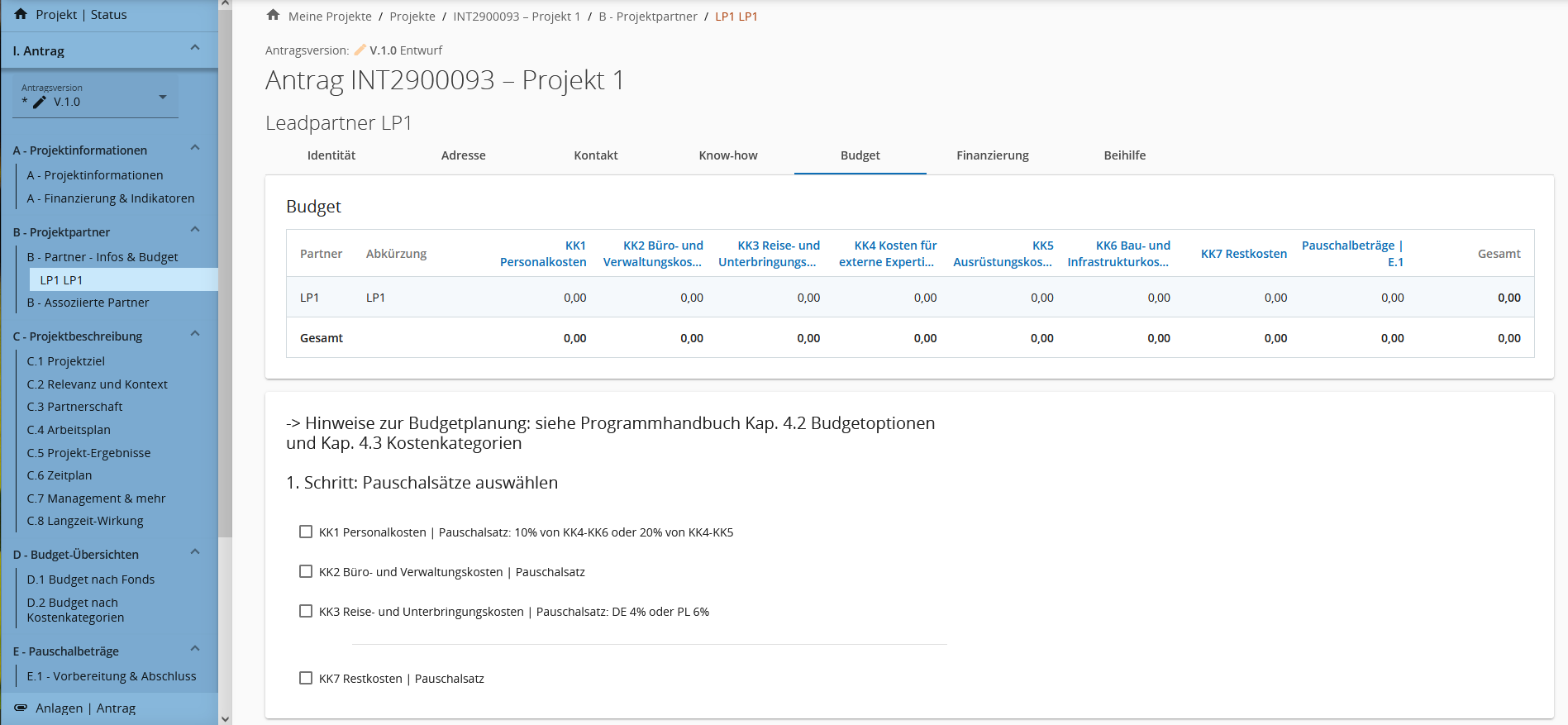The image size is (1568, 725).
Task: Toggle the KK7 Restkosten Pauschalsatz checkbox
Action: (x=306, y=679)
